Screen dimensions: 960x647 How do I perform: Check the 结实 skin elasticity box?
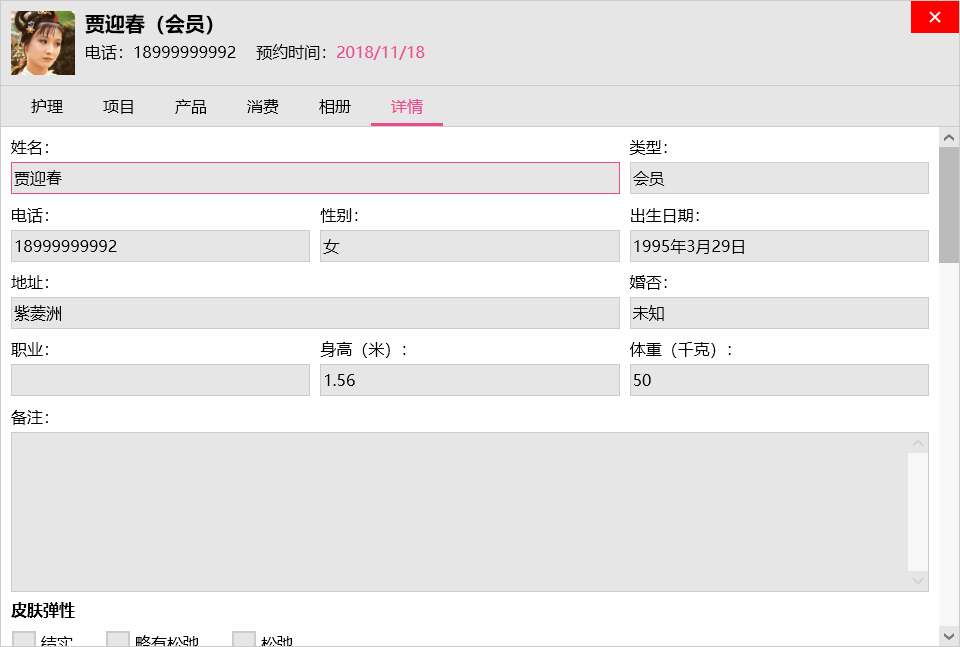coord(24,640)
